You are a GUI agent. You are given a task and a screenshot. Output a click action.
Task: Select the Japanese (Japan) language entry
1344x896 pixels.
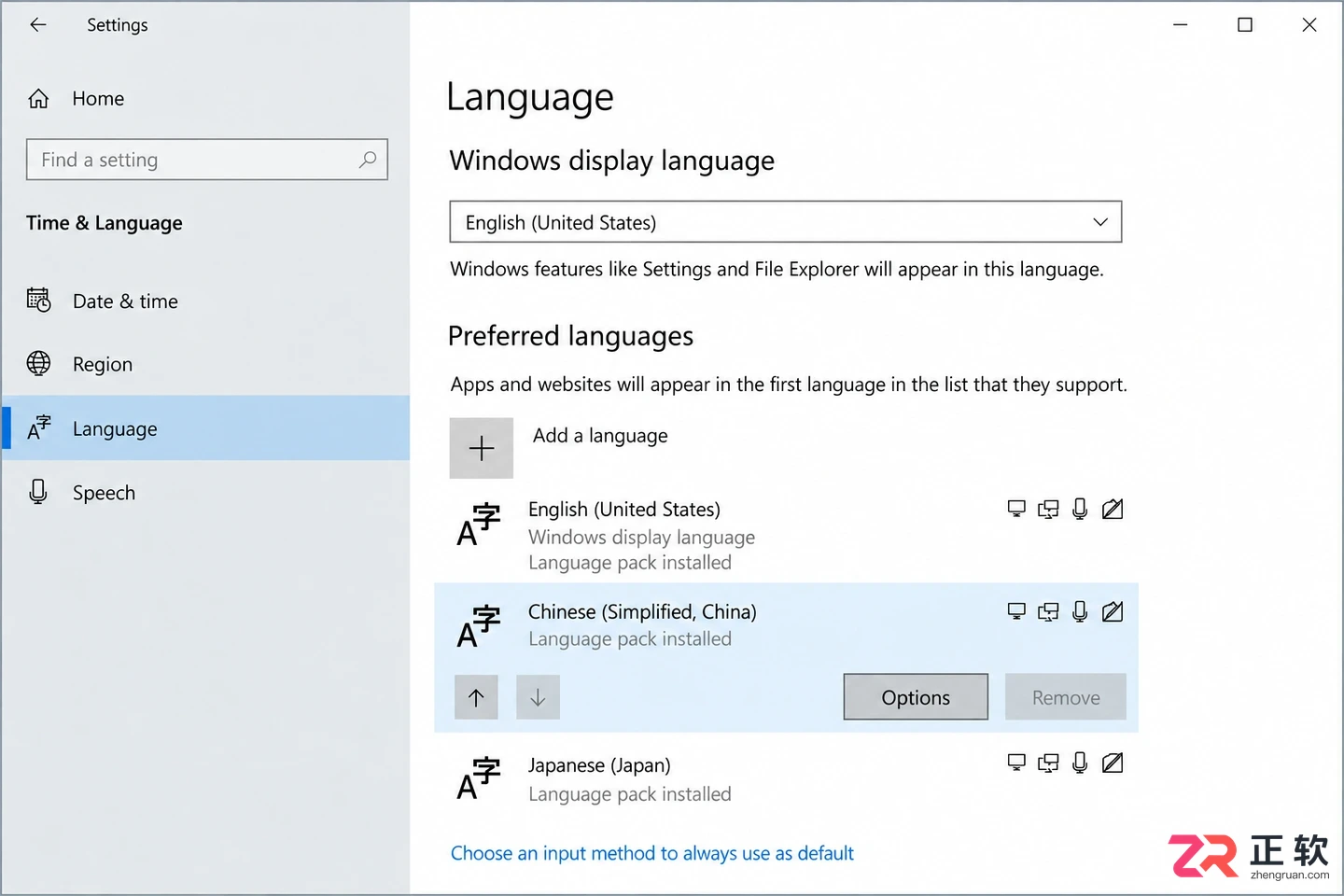tap(786, 779)
